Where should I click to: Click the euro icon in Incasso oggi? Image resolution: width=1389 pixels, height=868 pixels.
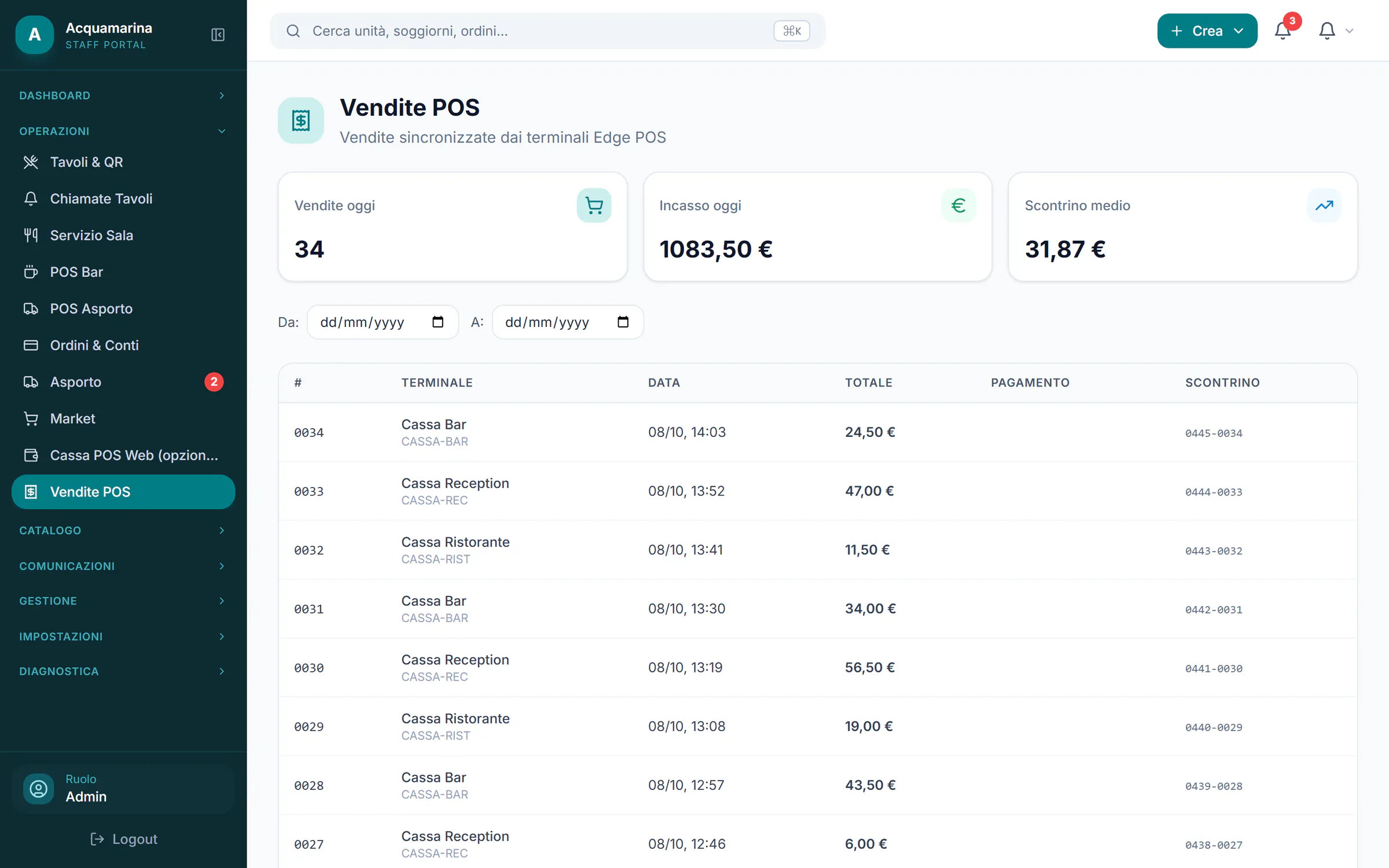click(x=958, y=205)
